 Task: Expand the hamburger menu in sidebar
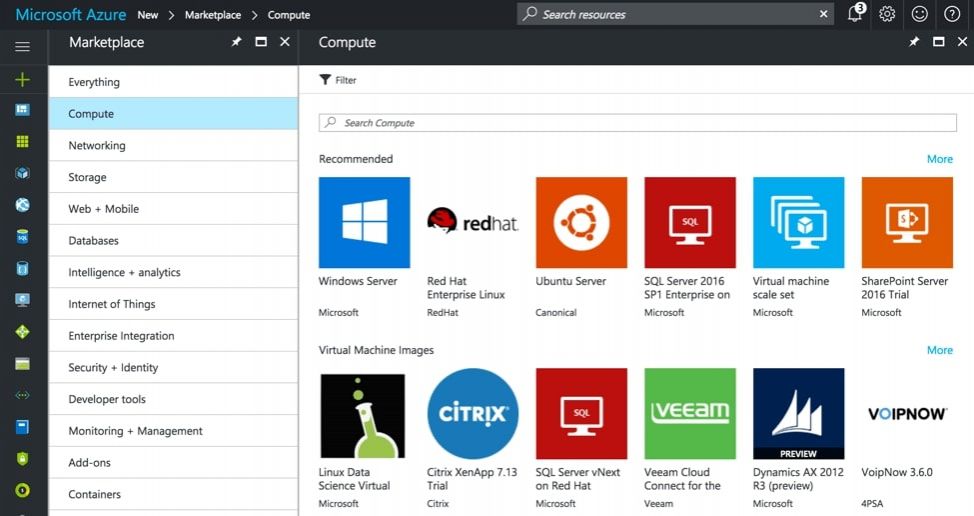pos(22,46)
